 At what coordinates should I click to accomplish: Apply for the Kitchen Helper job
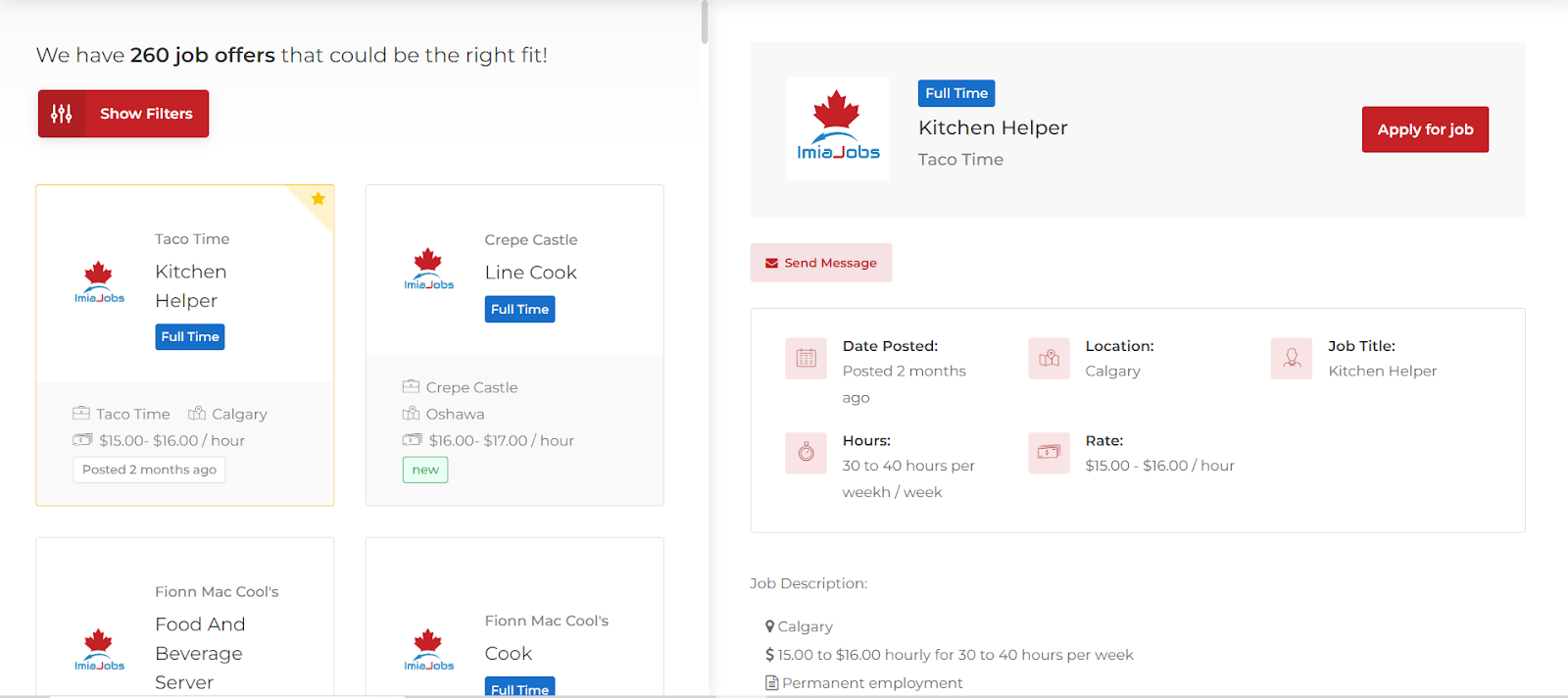tap(1425, 129)
